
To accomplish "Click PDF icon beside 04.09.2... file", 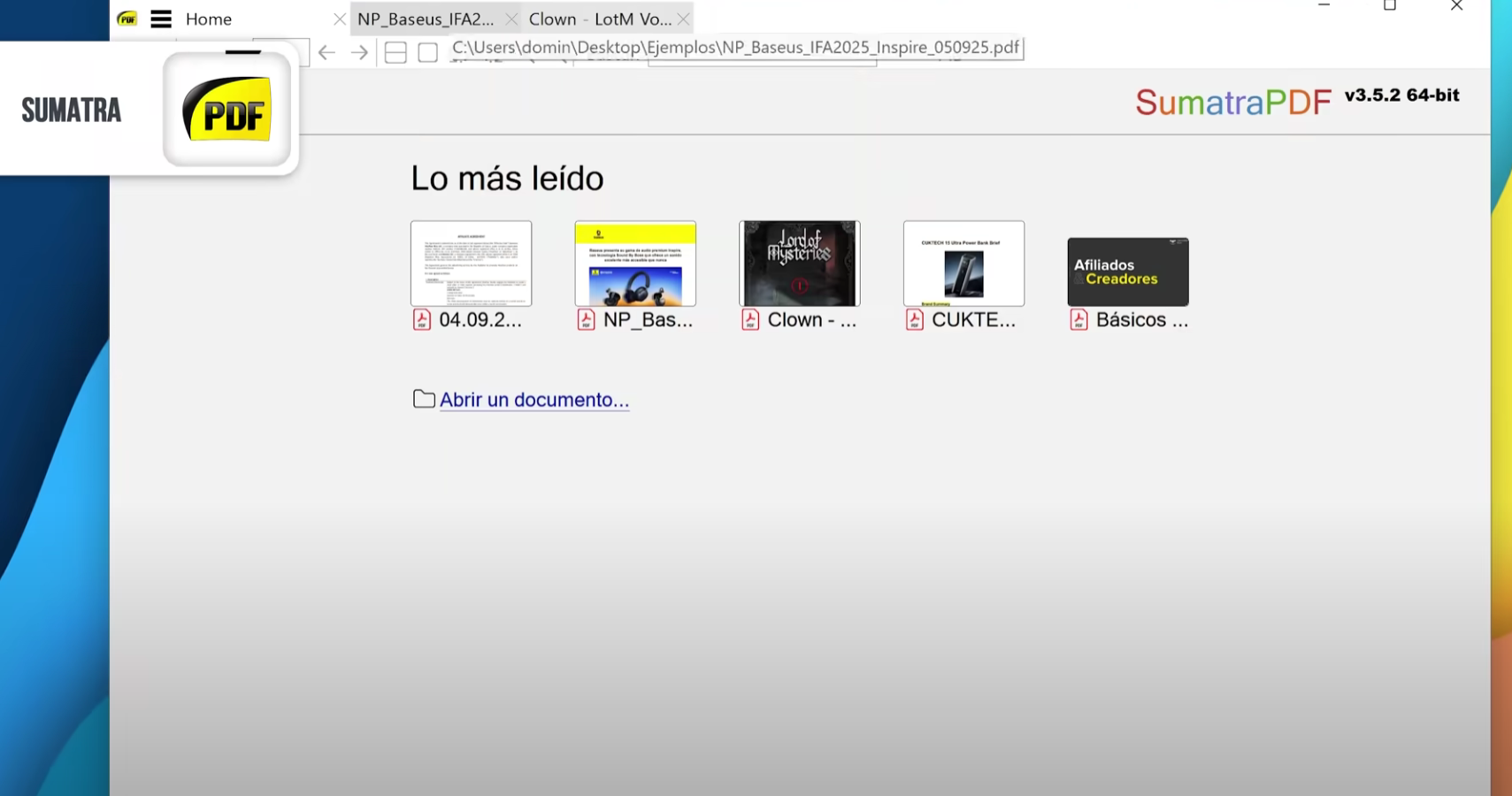I will point(422,320).
